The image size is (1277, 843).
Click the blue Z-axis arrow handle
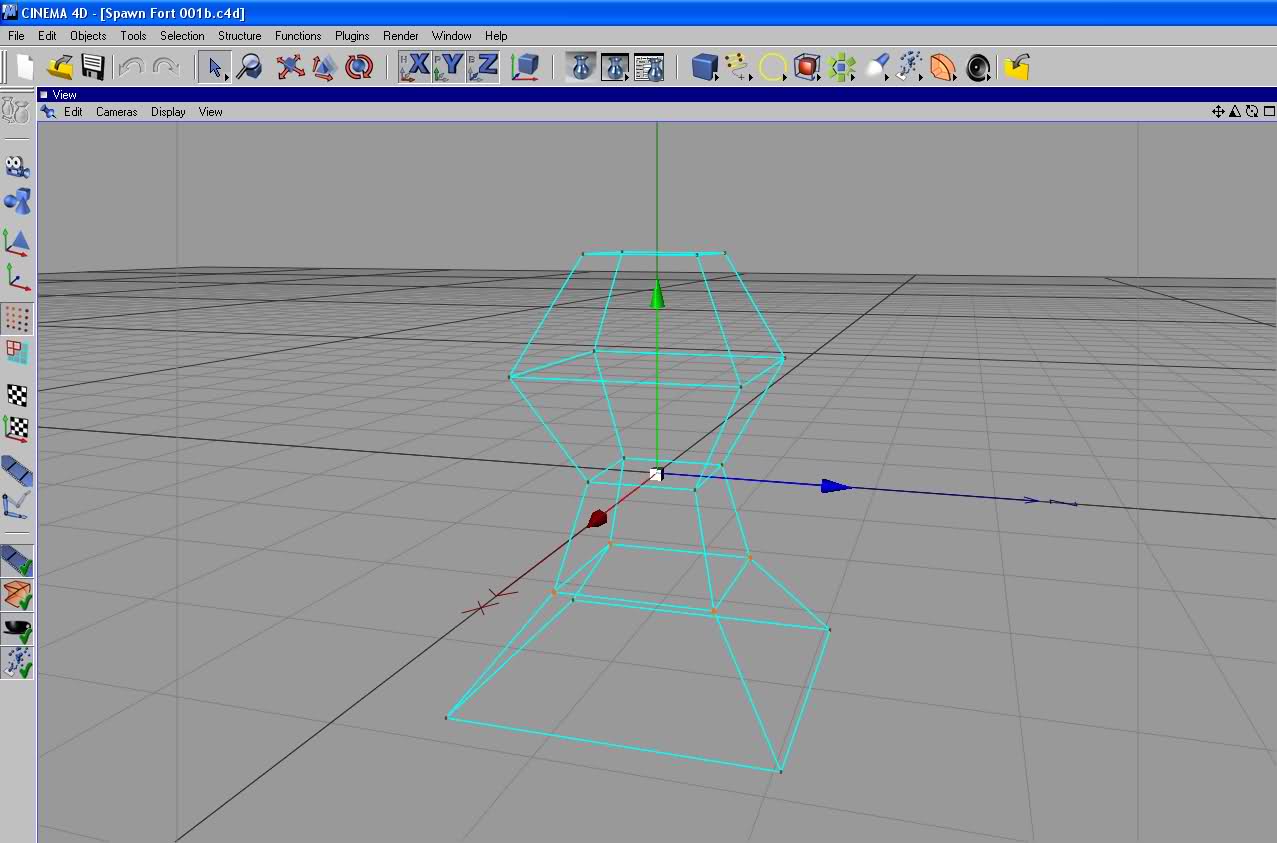(835, 487)
